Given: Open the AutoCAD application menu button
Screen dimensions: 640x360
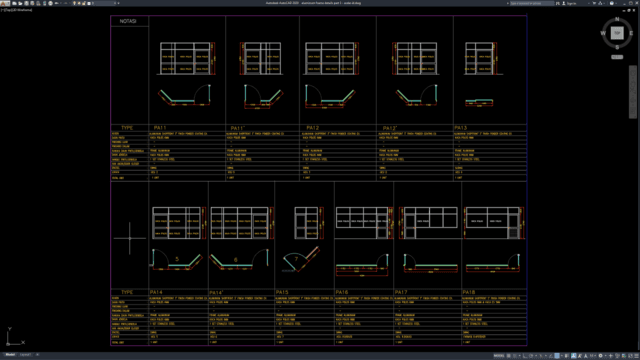Looking at the screenshot, I should [4, 3].
